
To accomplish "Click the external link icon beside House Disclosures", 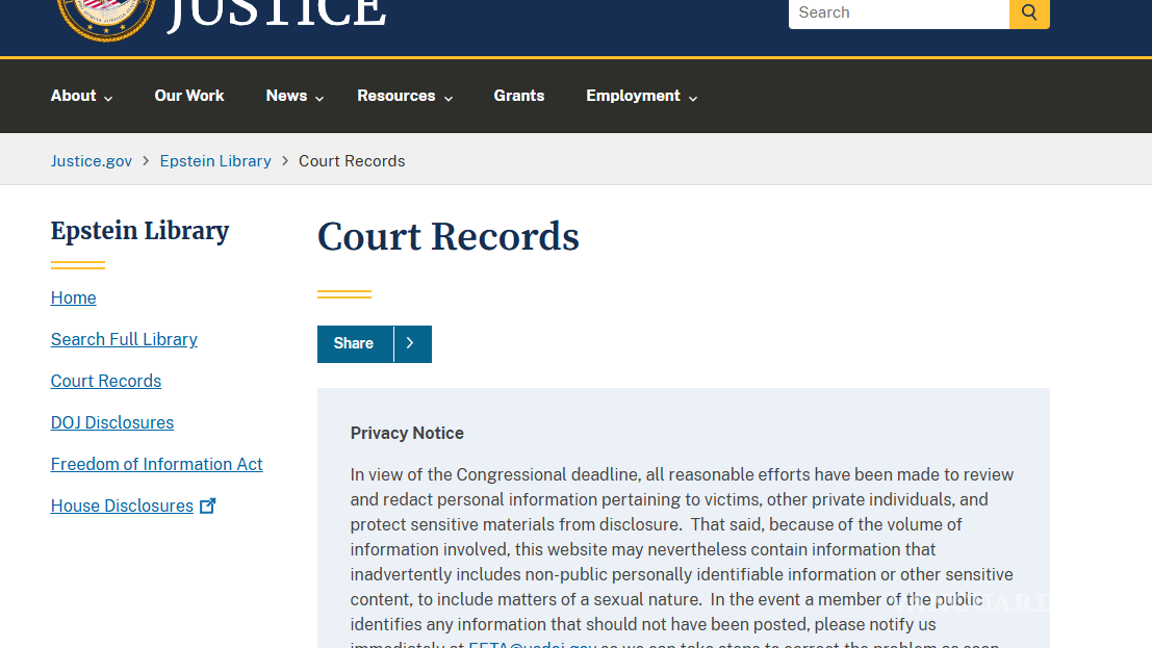I will click(x=208, y=506).
